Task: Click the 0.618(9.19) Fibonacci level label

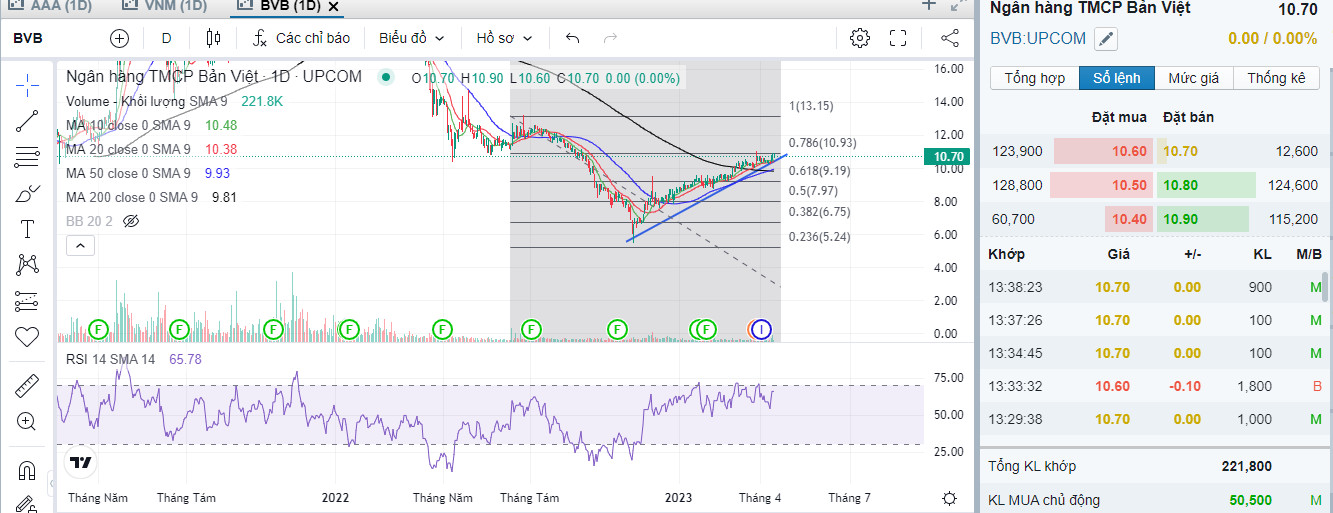Action: (x=819, y=171)
